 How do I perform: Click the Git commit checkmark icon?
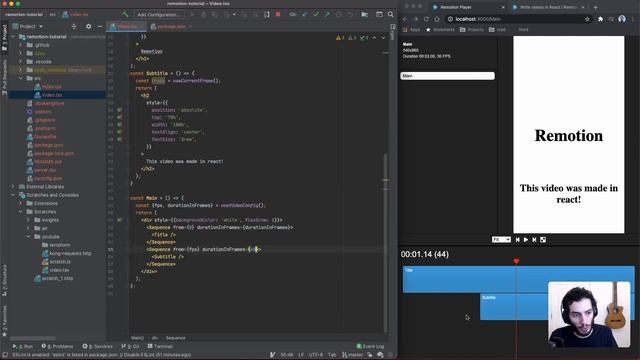[x=316, y=14]
